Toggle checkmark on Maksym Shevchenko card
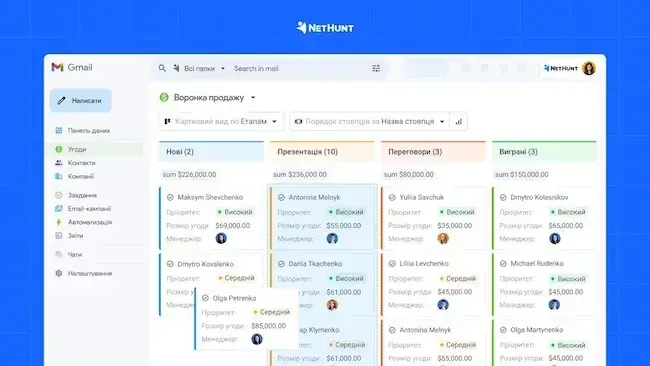Image resolution: width=650 pixels, height=366 pixels. click(x=170, y=197)
